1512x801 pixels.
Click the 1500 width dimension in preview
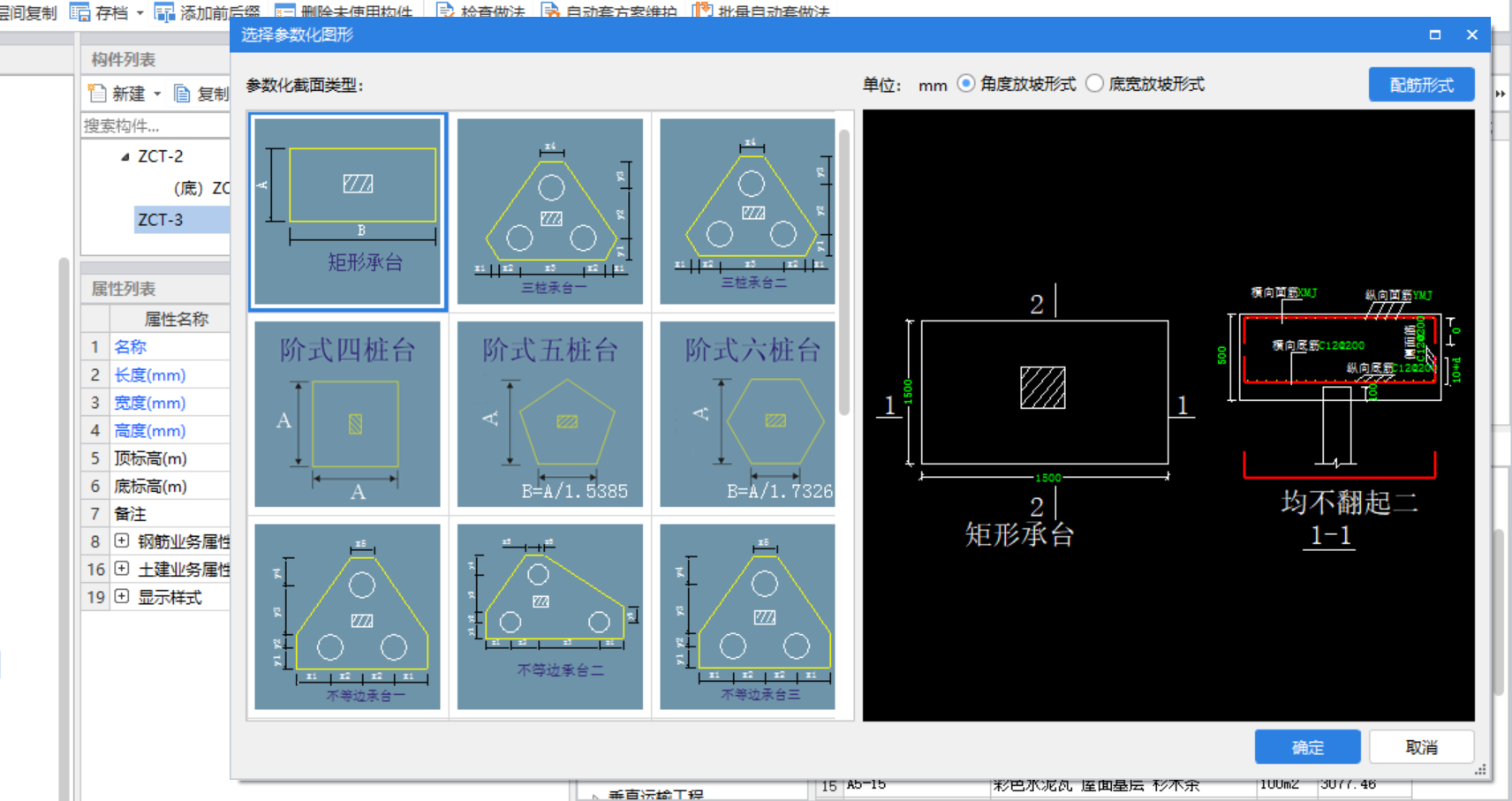click(x=1048, y=478)
